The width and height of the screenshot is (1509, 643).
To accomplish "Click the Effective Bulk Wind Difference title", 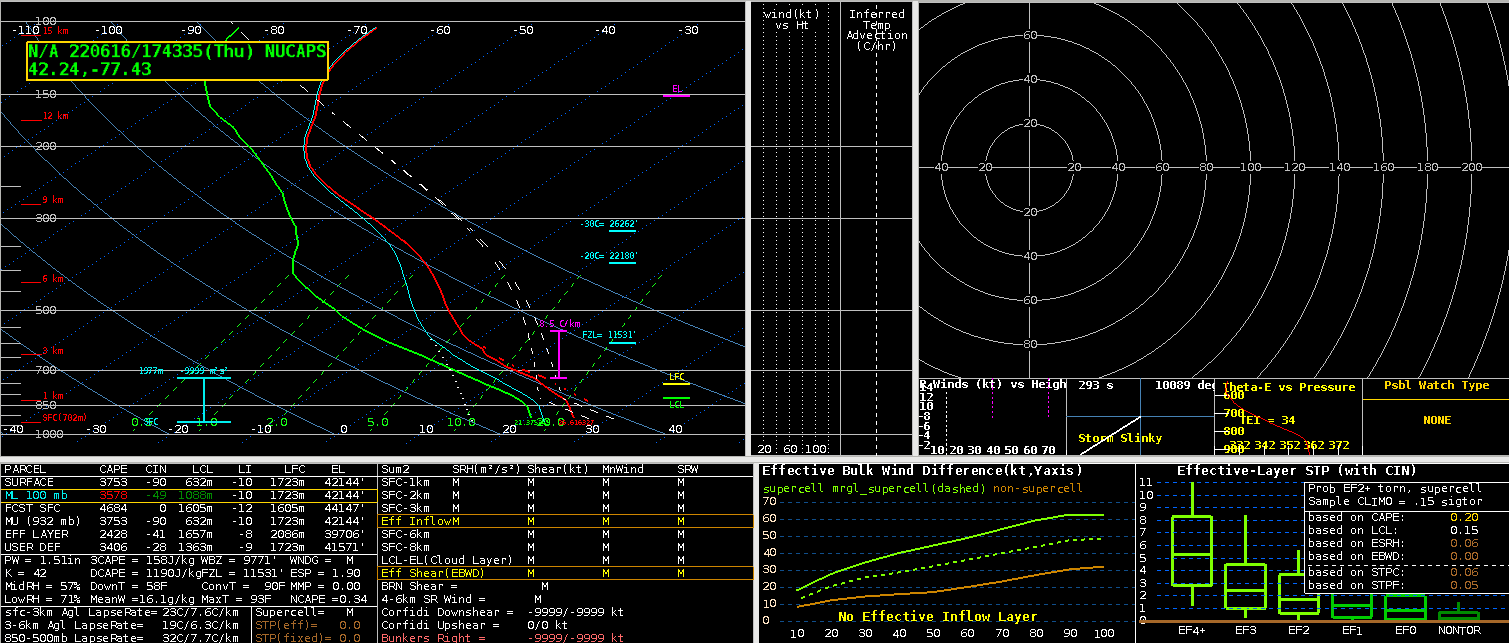I will (x=922, y=471).
